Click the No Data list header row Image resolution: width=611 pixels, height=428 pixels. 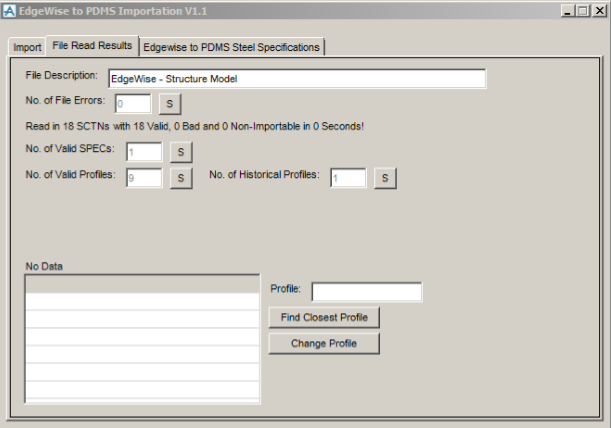point(142,284)
